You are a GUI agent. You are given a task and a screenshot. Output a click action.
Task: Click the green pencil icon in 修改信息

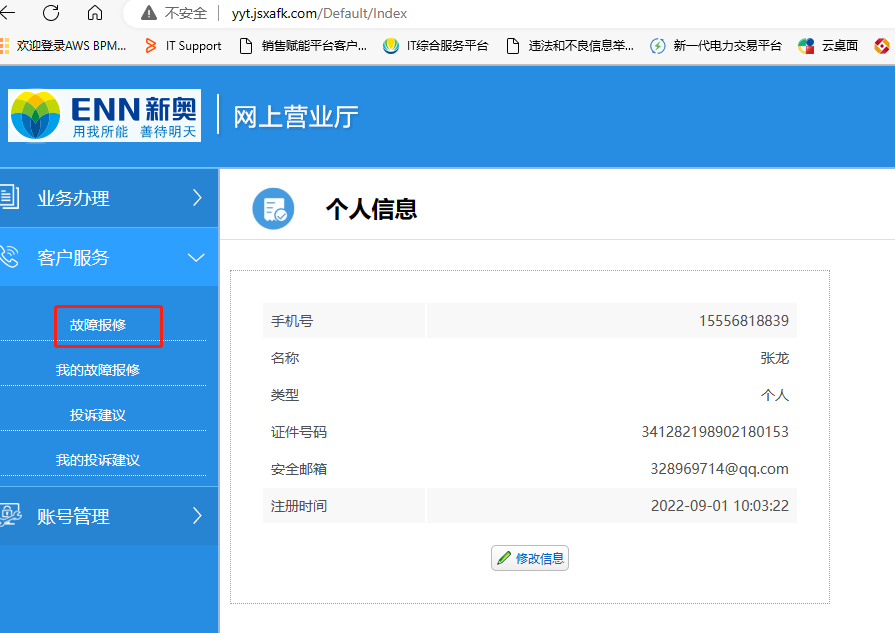(504, 558)
